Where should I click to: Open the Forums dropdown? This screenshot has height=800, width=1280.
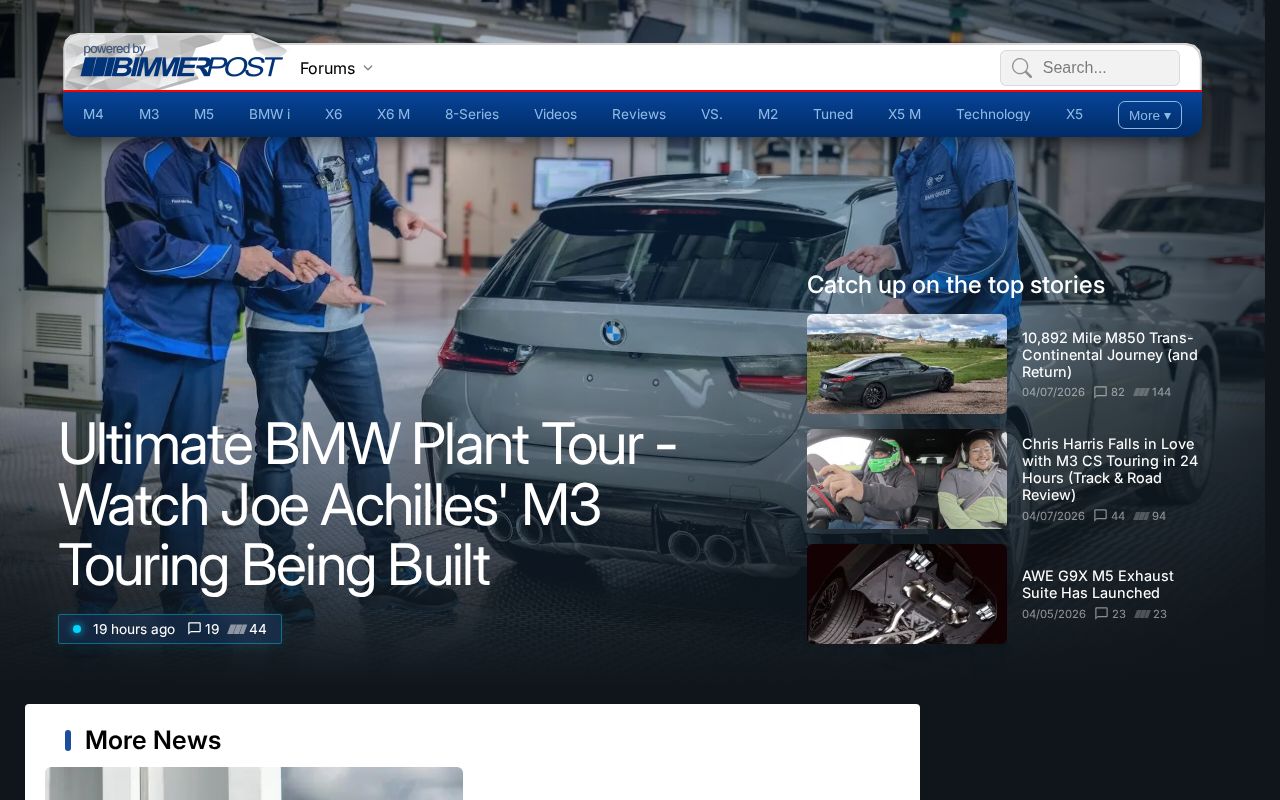(x=337, y=68)
